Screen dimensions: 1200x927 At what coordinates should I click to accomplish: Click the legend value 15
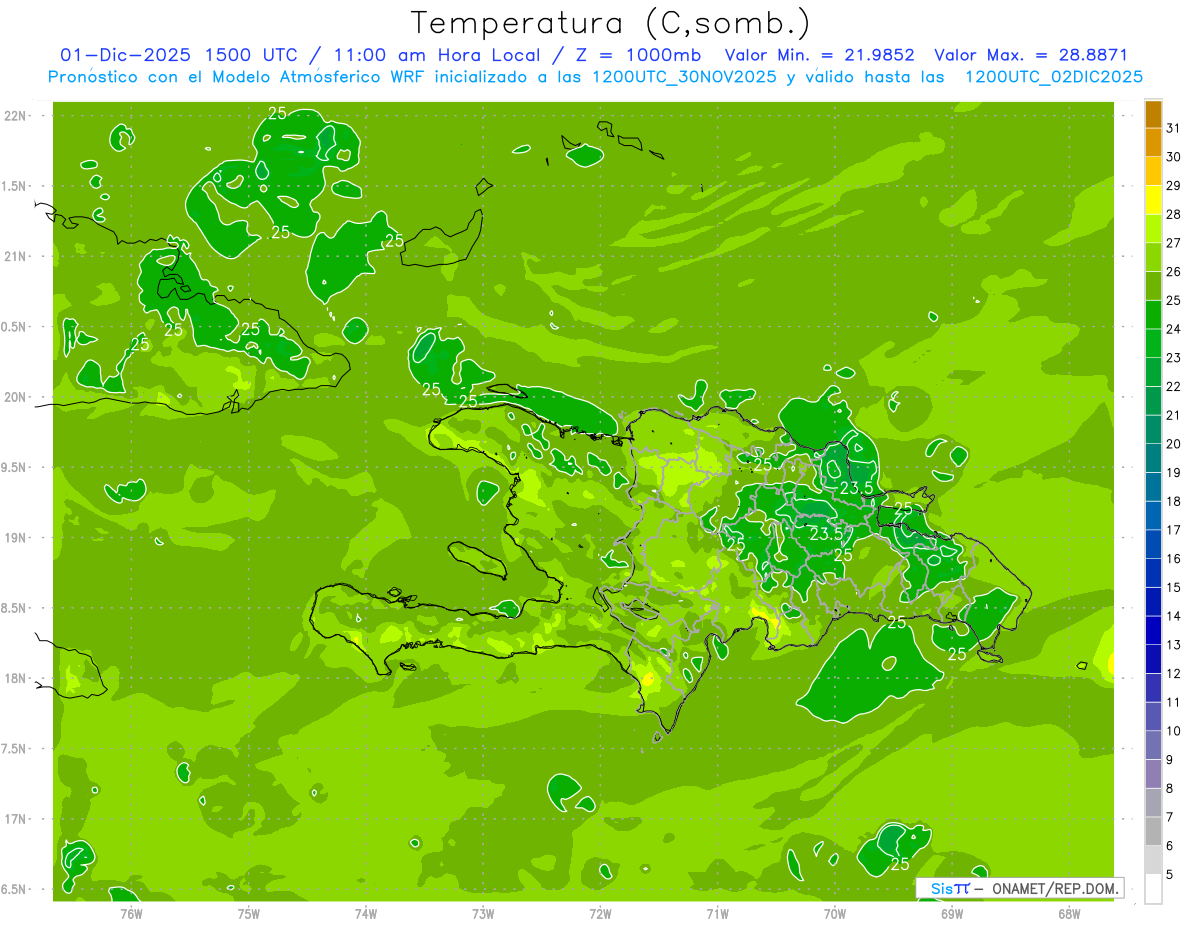[x=1174, y=587]
